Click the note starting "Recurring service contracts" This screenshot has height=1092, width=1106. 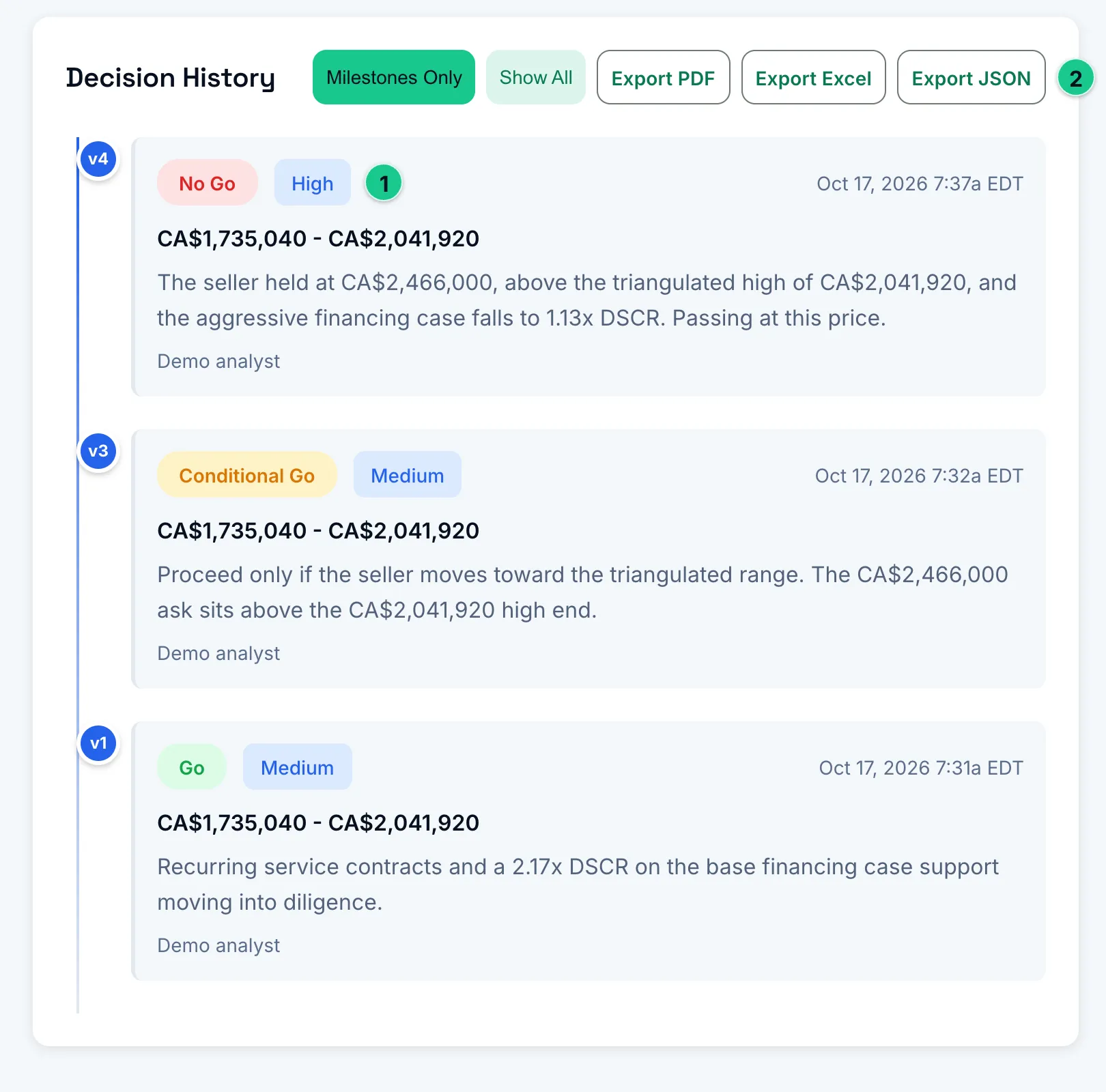(x=578, y=885)
